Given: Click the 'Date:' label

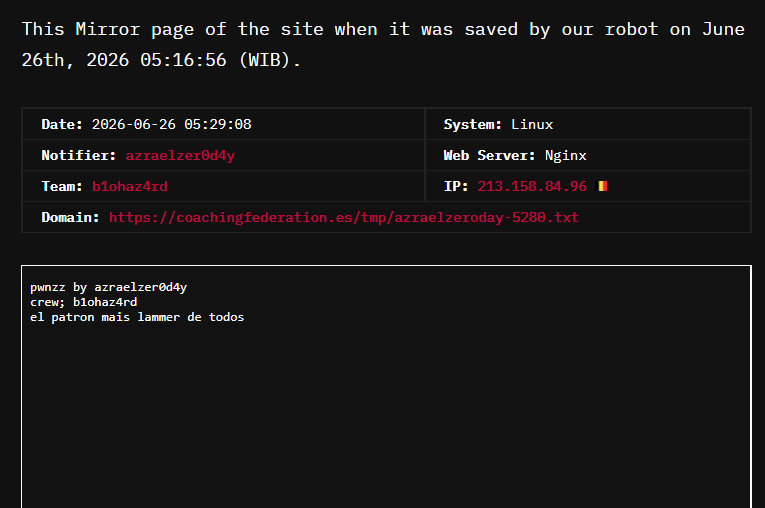Looking at the screenshot, I should click(62, 124).
